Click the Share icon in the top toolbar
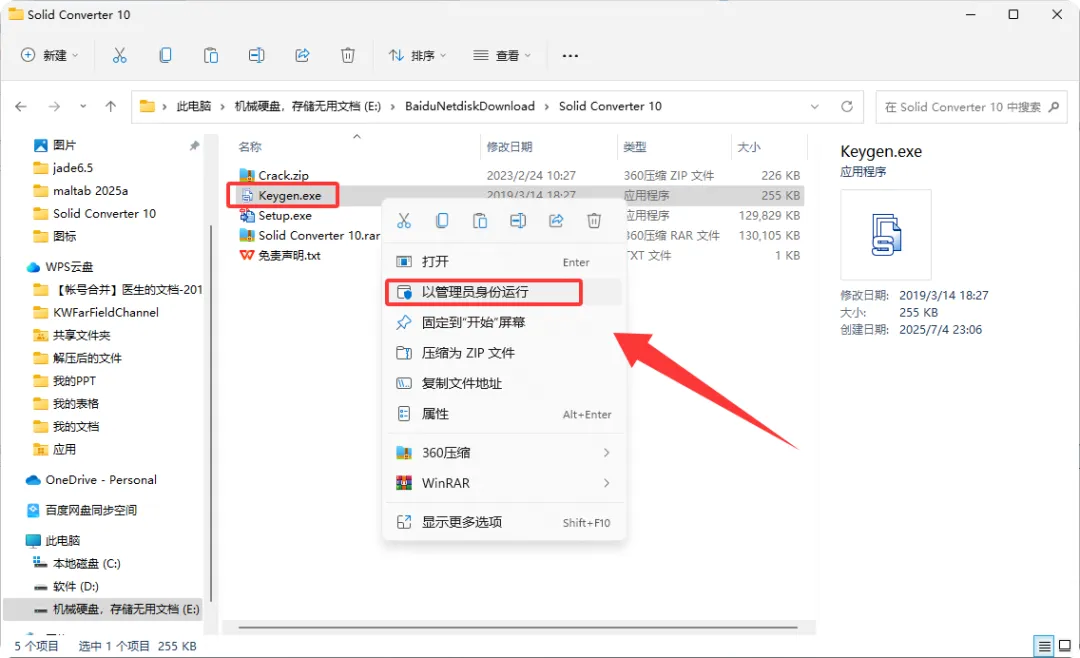 302,56
